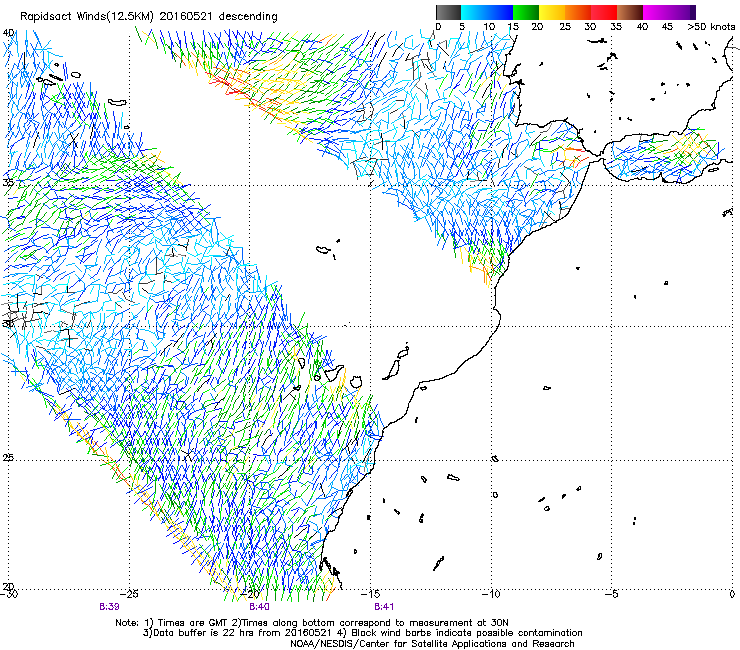Screen dimensions: 740x650
Task: Click the red 30–35 knots legend swatch
Action: (604, 12)
